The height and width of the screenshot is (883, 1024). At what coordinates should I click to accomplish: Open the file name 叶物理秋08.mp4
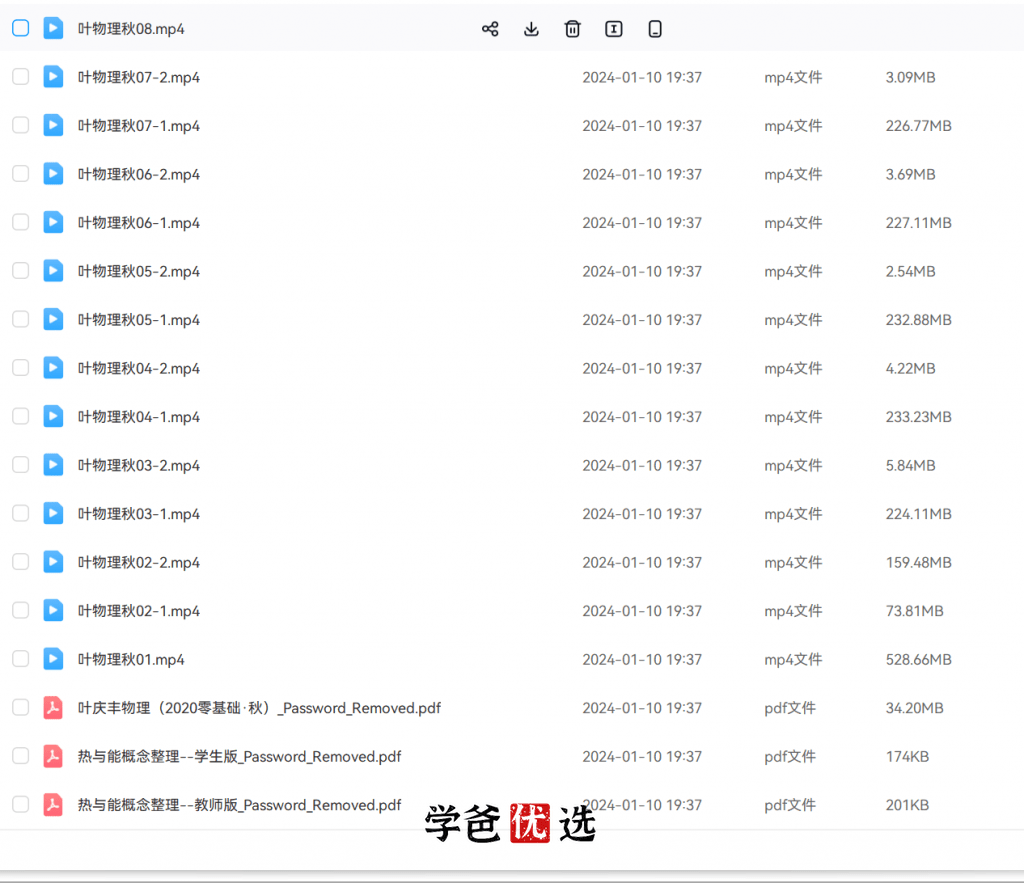(x=131, y=29)
